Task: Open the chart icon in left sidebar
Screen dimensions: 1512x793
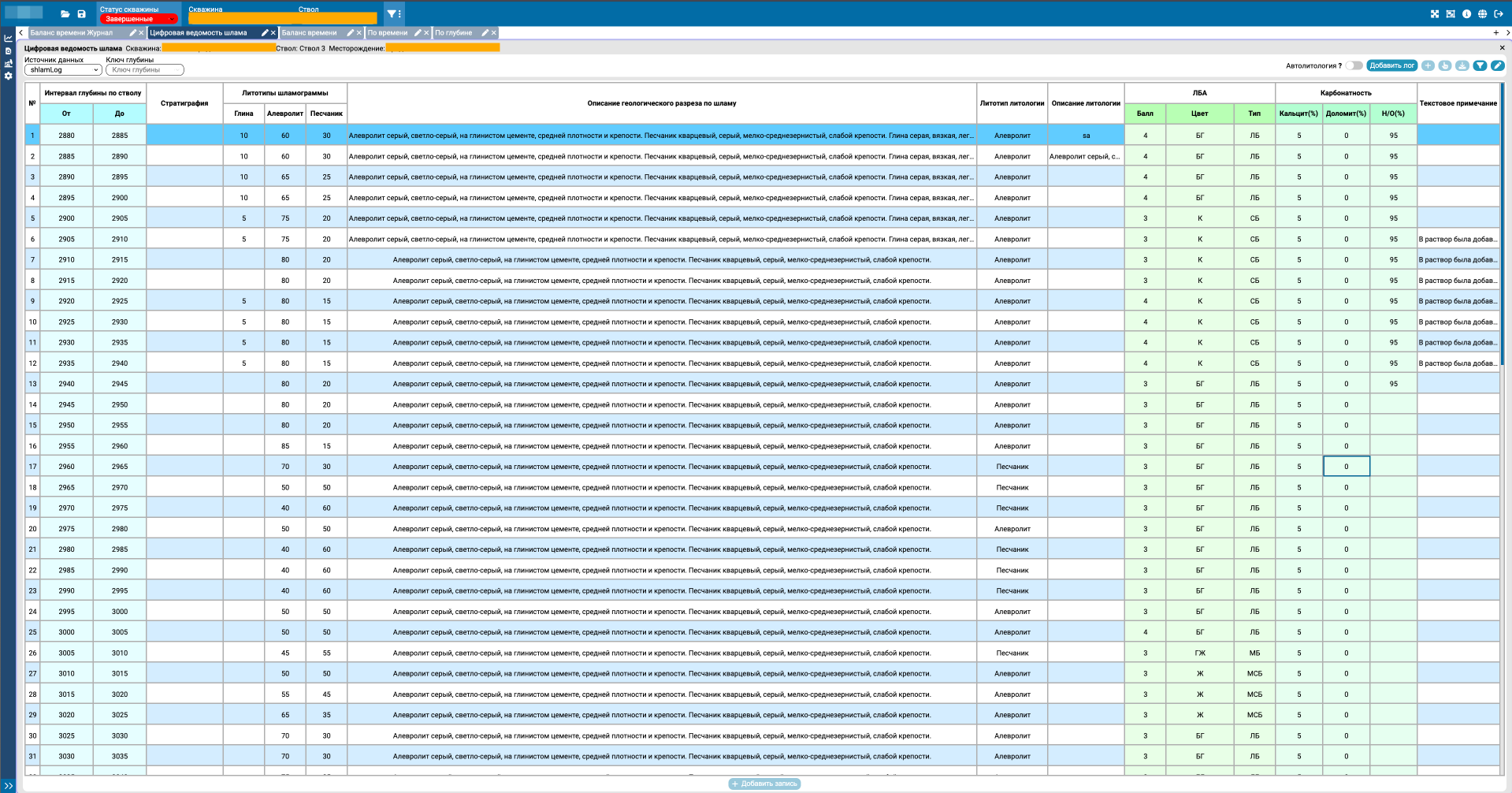Action: click(x=8, y=38)
